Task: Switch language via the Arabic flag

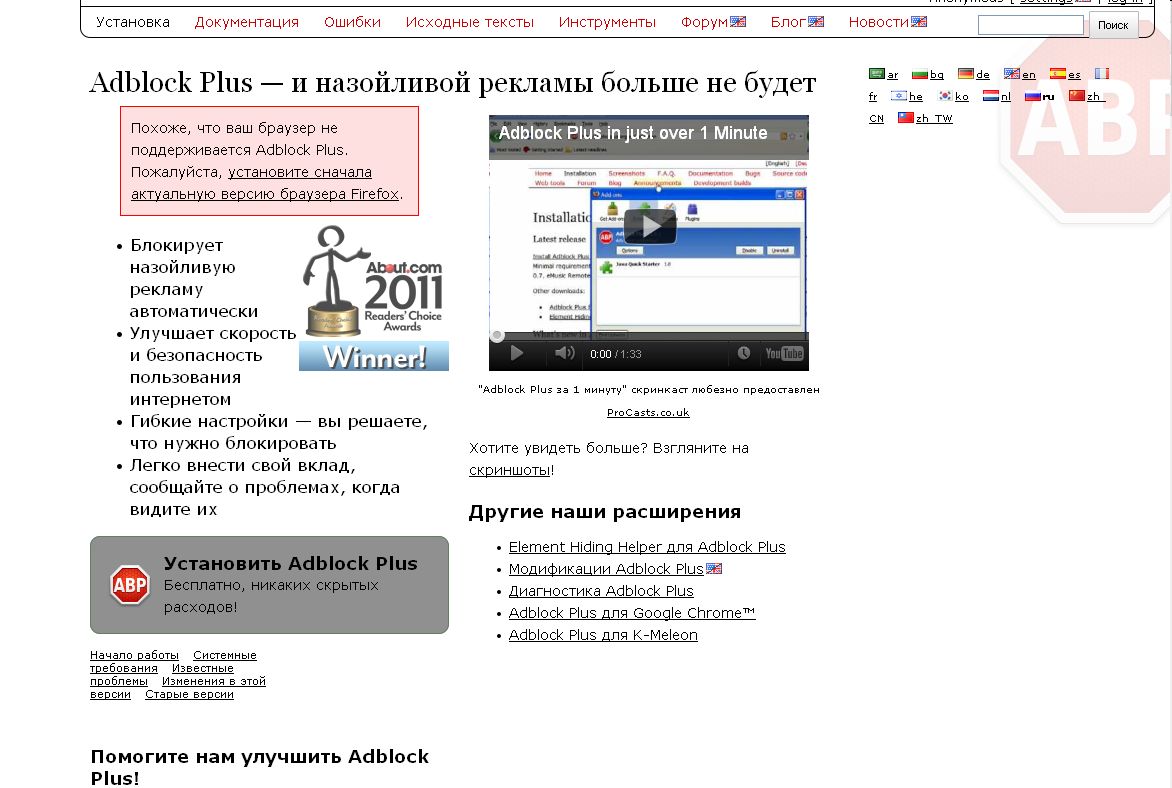Action: click(877, 73)
